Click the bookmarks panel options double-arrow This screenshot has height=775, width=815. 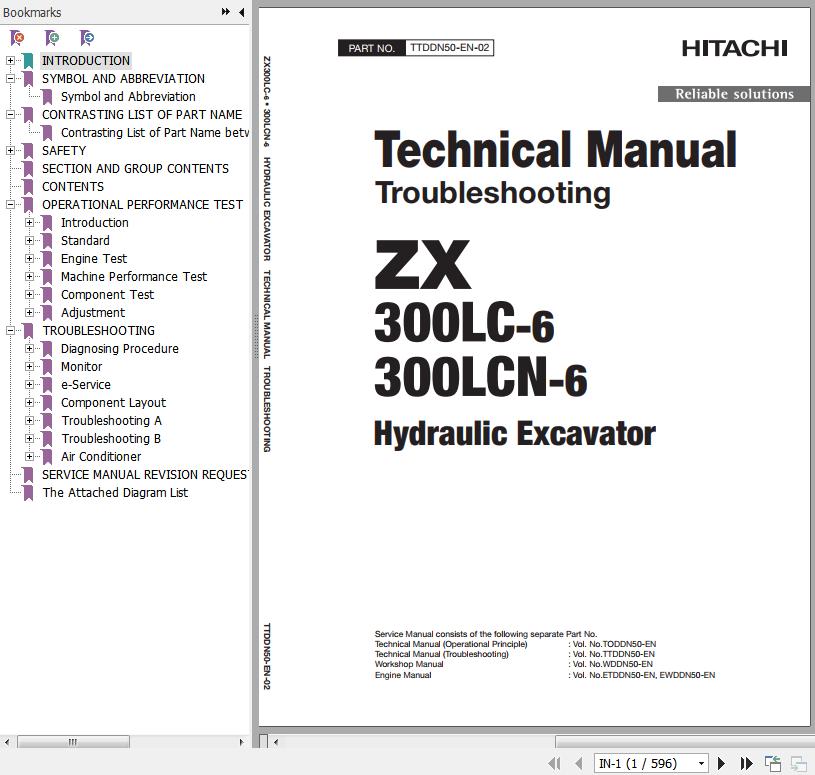226,12
